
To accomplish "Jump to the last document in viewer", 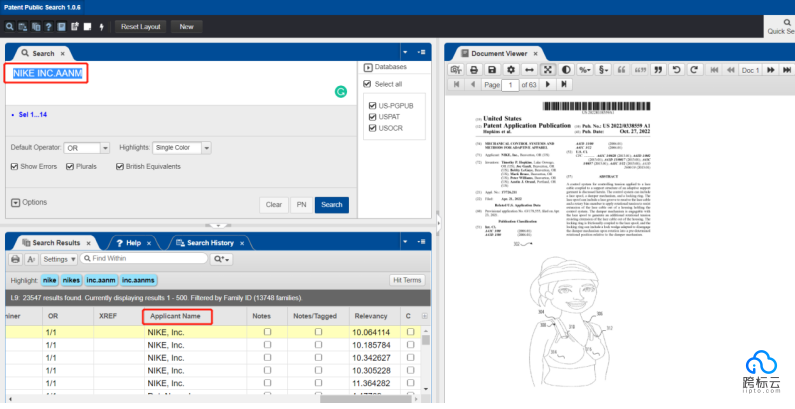I will [x=787, y=70].
